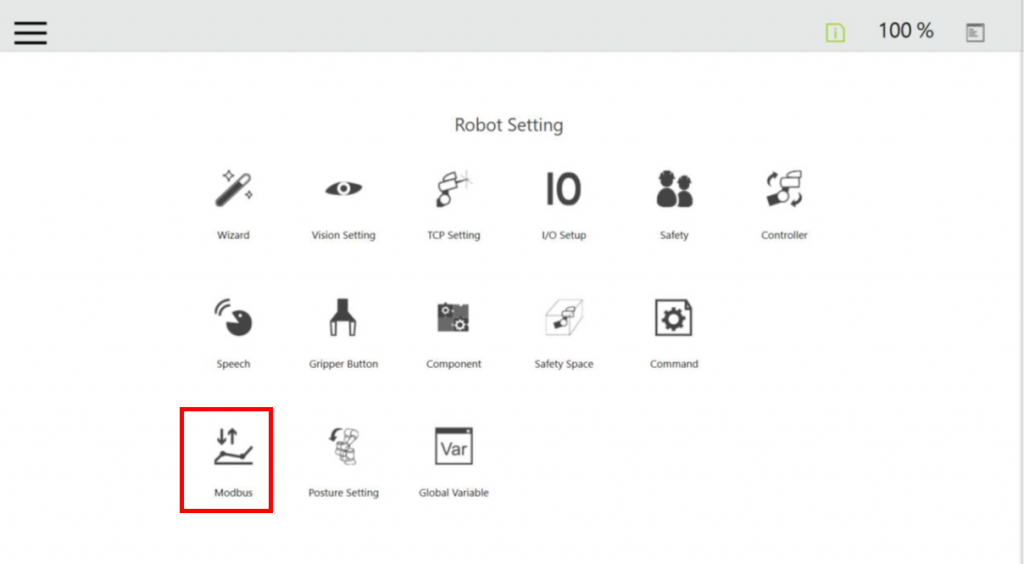Open the Safety settings

(x=674, y=189)
